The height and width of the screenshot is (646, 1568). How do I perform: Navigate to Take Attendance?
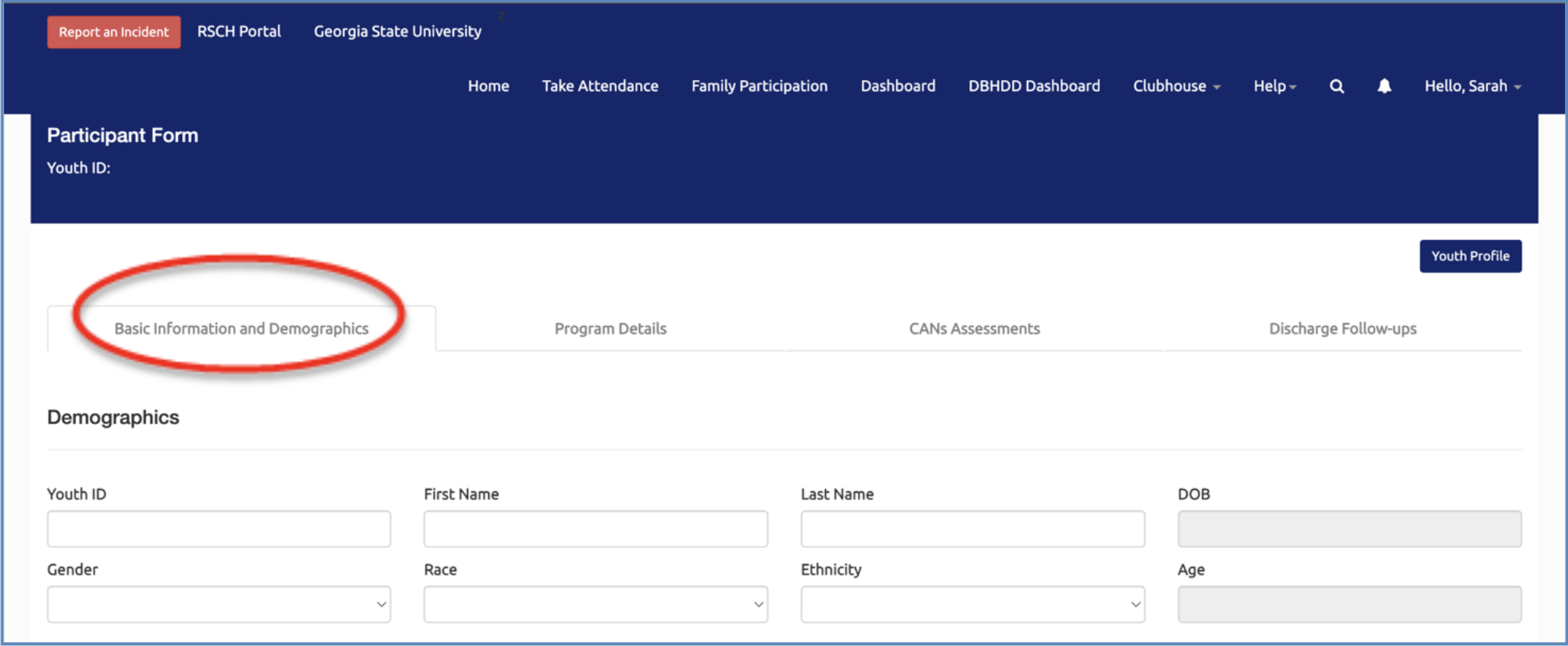(600, 86)
